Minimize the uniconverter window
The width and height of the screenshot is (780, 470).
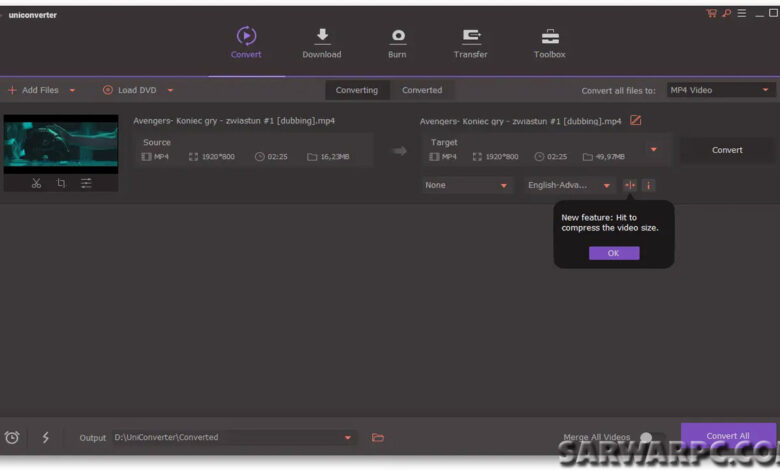pyautogui.click(x=759, y=14)
